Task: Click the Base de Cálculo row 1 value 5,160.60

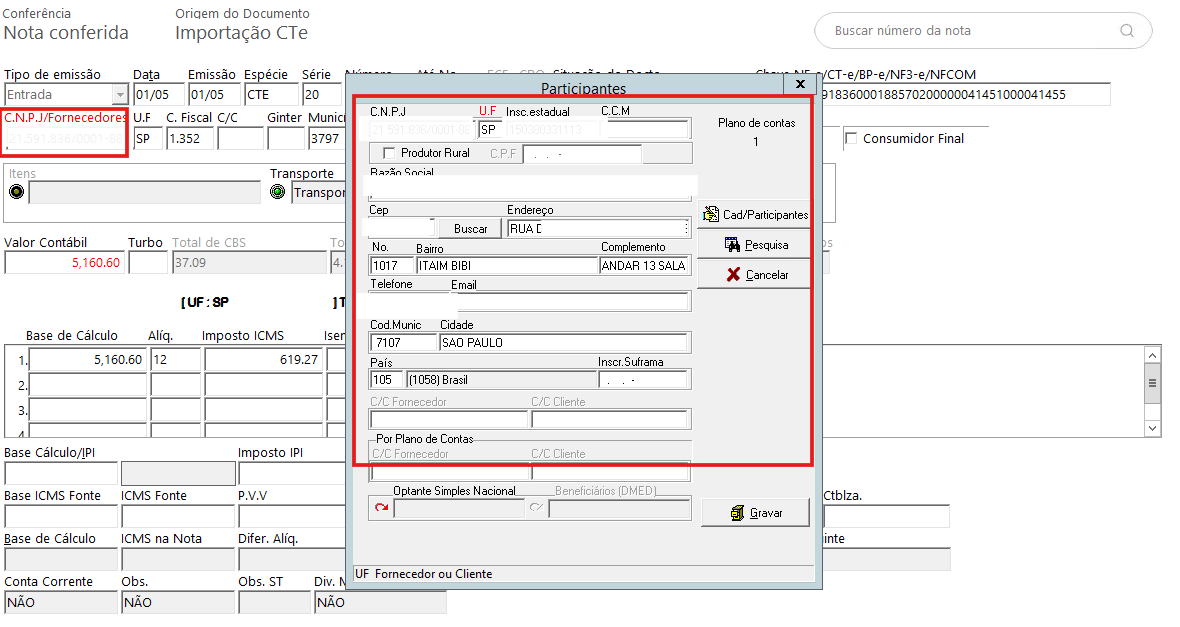Action: 87,360
